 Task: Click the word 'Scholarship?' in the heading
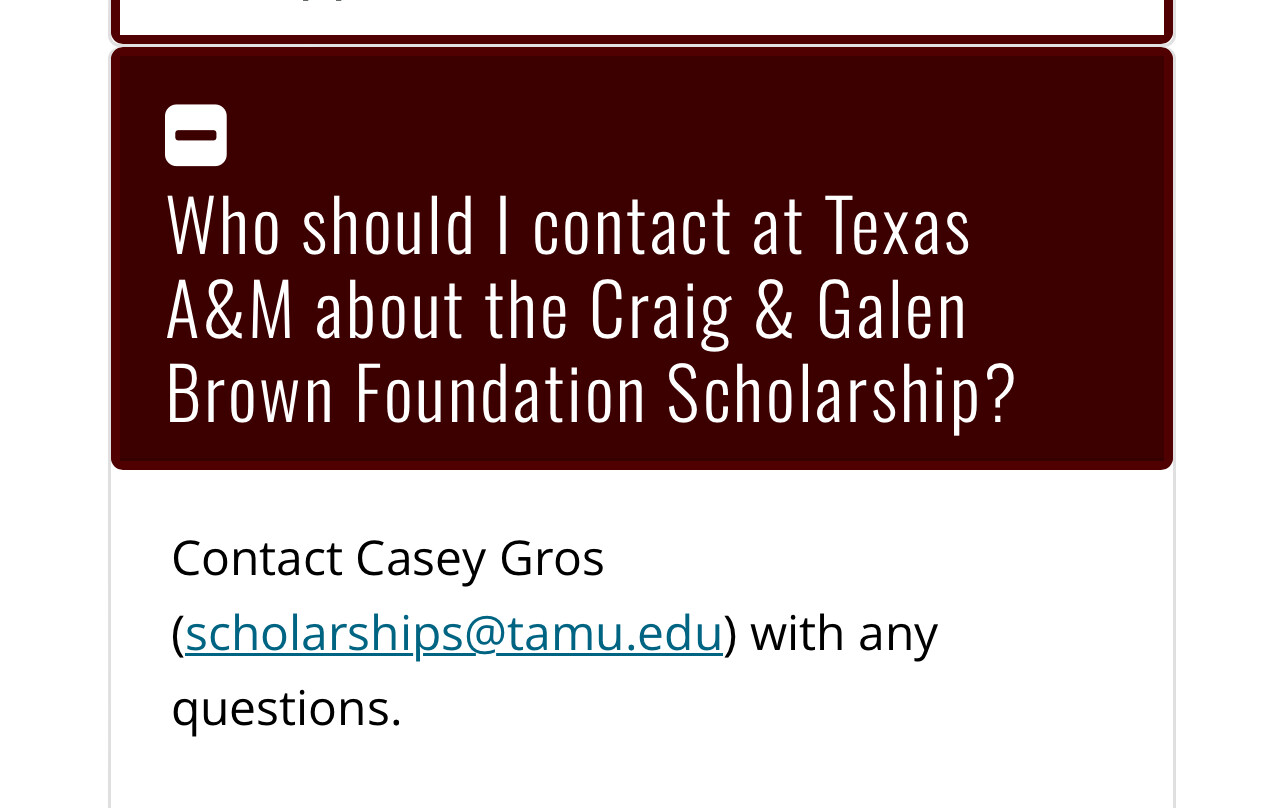point(842,392)
